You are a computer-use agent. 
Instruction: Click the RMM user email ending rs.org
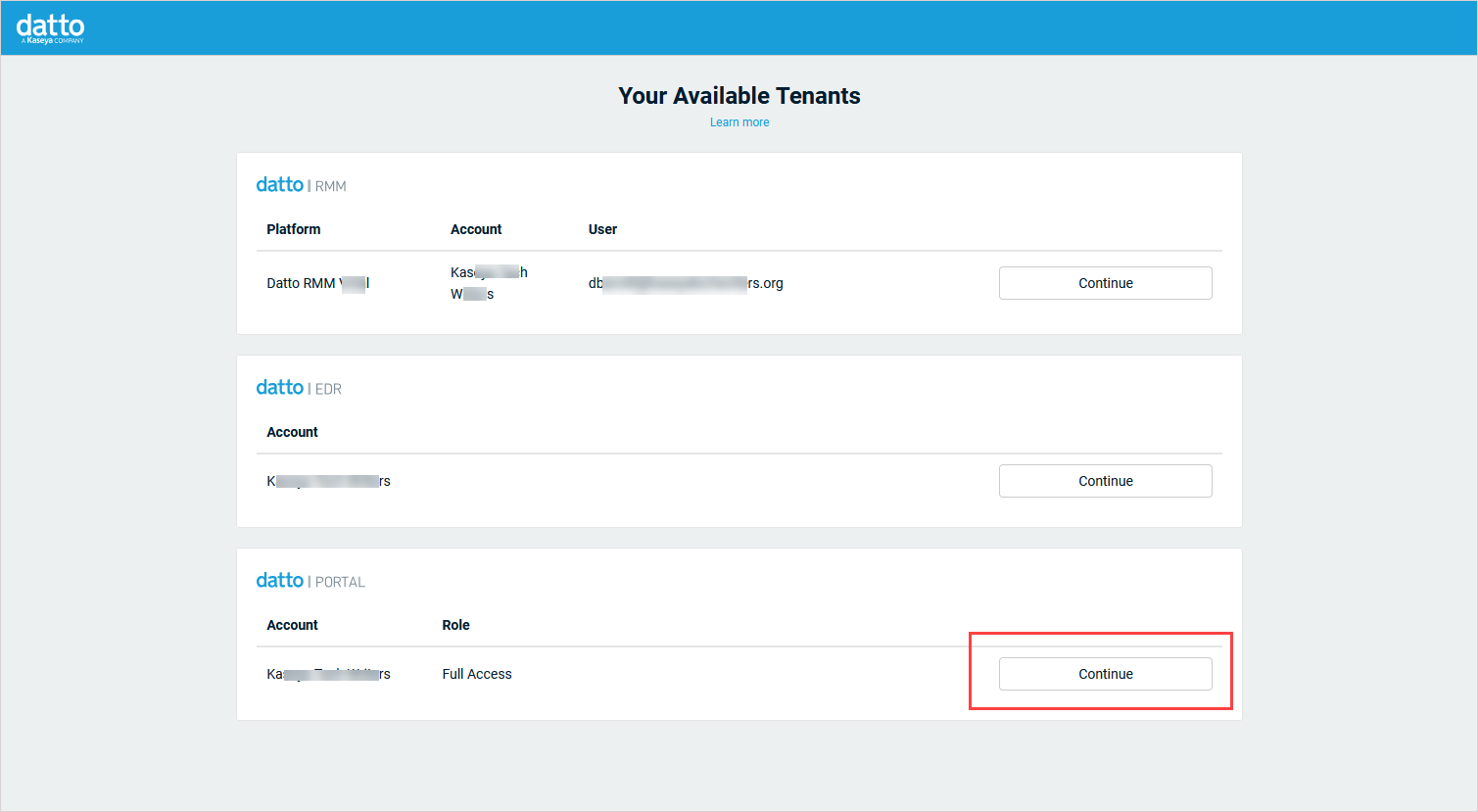686,283
